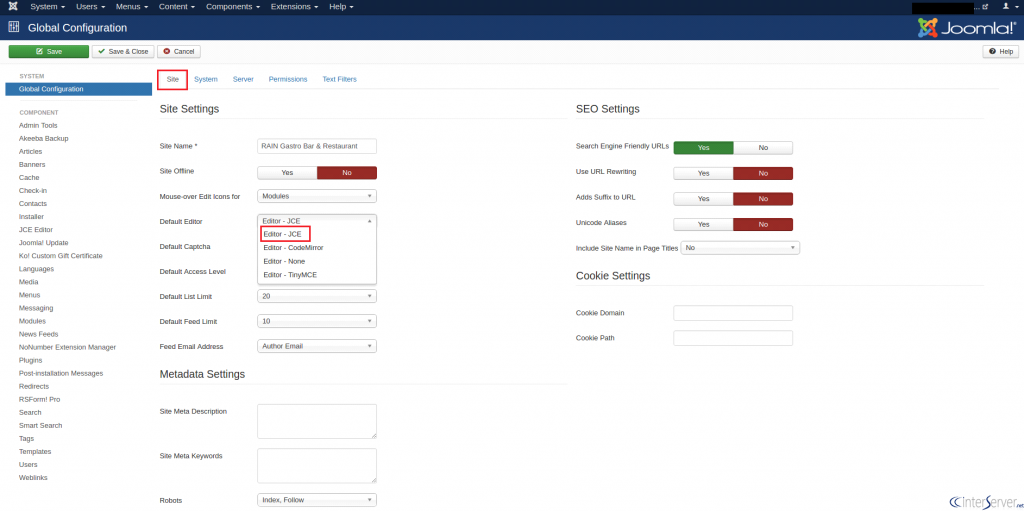Open Post-installation Messages link
Screen dimensions: 1024x511
[x=61, y=373]
